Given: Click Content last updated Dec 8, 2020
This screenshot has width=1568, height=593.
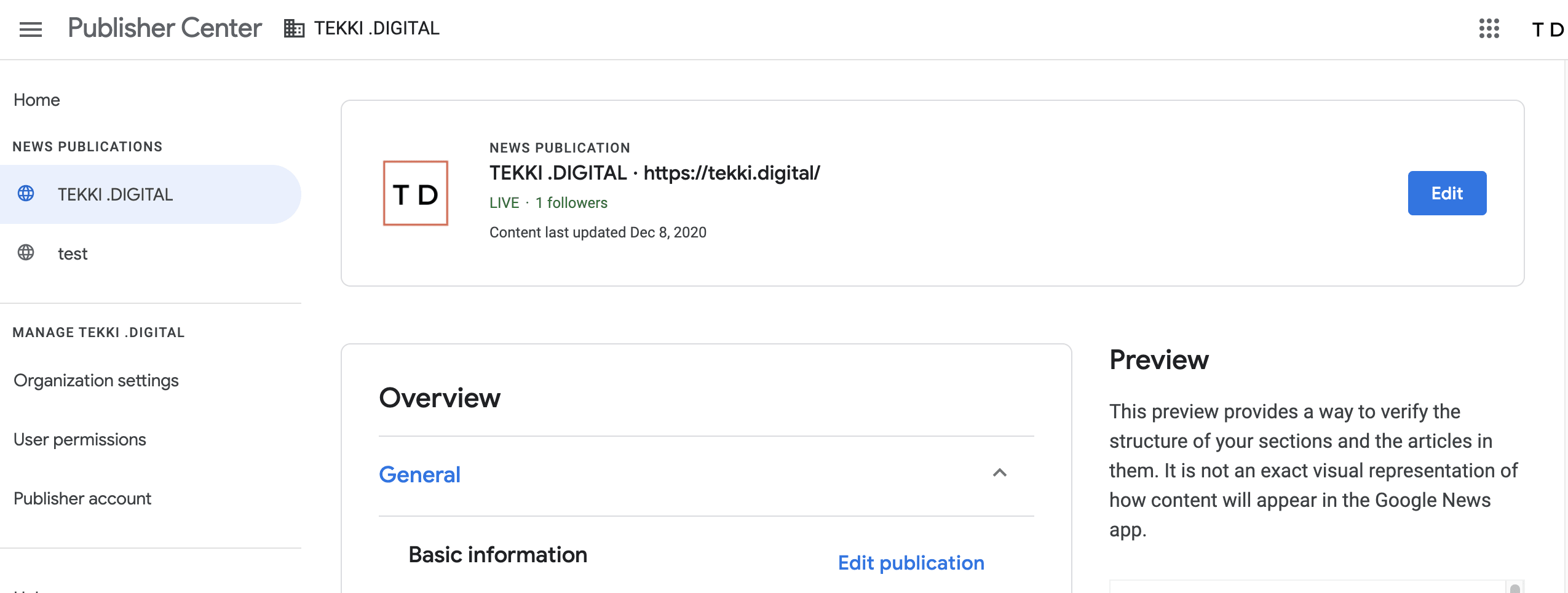Looking at the screenshot, I should tap(598, 233).
